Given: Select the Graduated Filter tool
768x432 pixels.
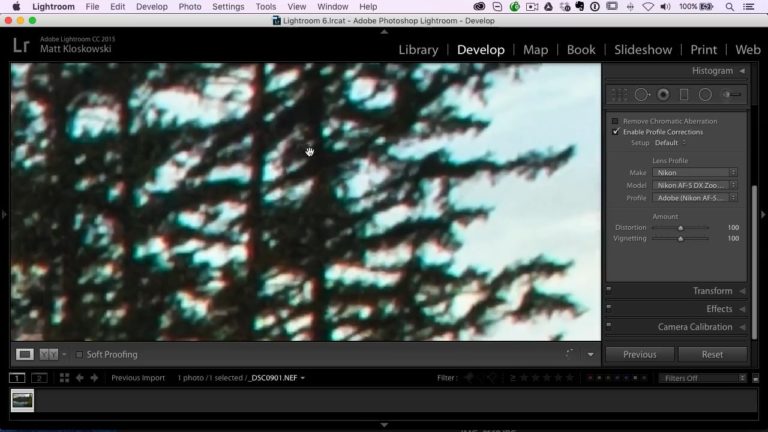Looking at the screenshot, I should [x=684, y=95].
